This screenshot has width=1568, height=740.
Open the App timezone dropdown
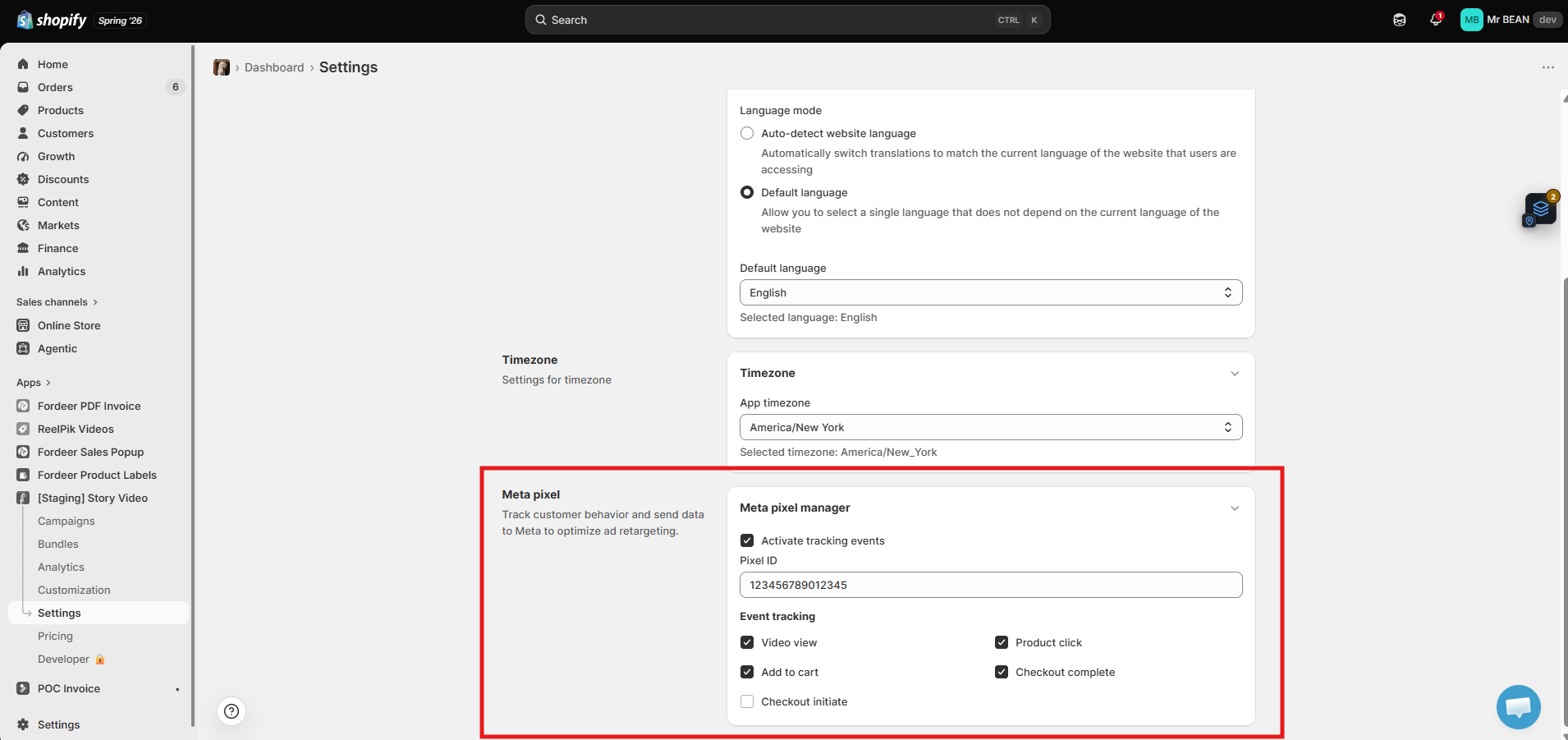pyautogui.click(x=991, y=427)
